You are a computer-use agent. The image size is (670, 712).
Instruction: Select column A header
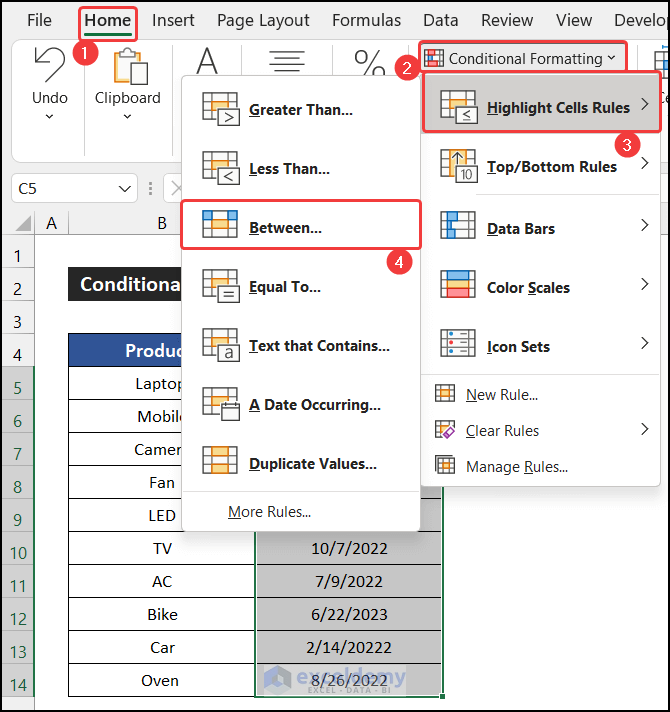click(52, 223)
